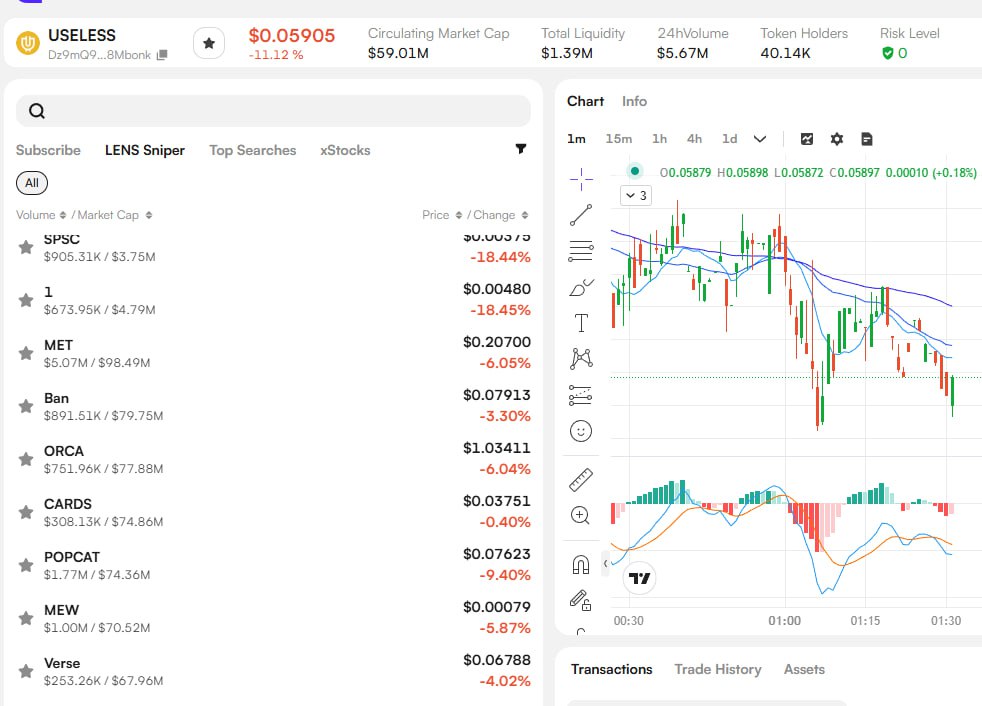Select the crosshair cursor tool
This screenshot has height=706, width=982.
581,179
